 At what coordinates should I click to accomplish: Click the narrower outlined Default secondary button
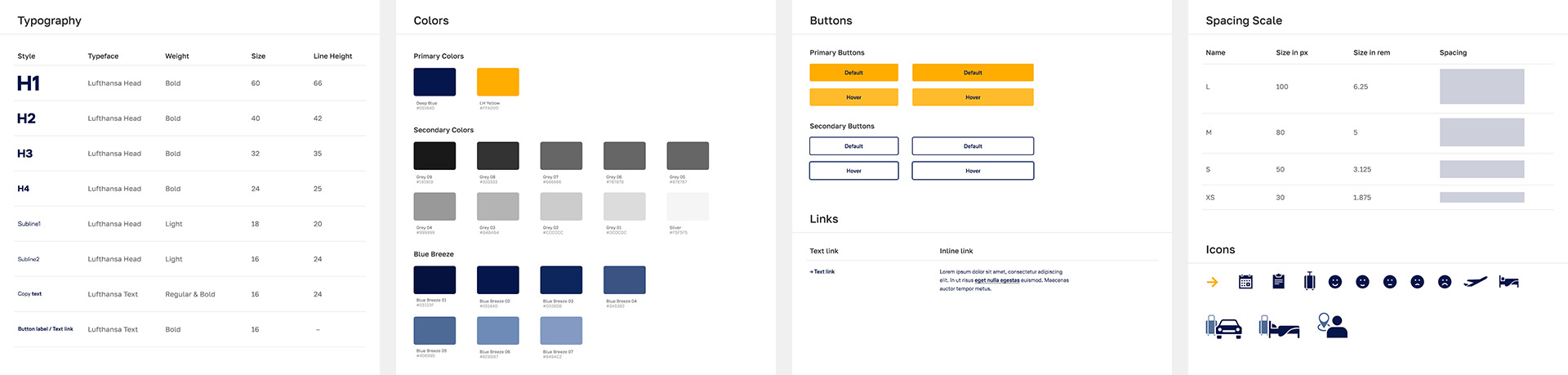853,146
